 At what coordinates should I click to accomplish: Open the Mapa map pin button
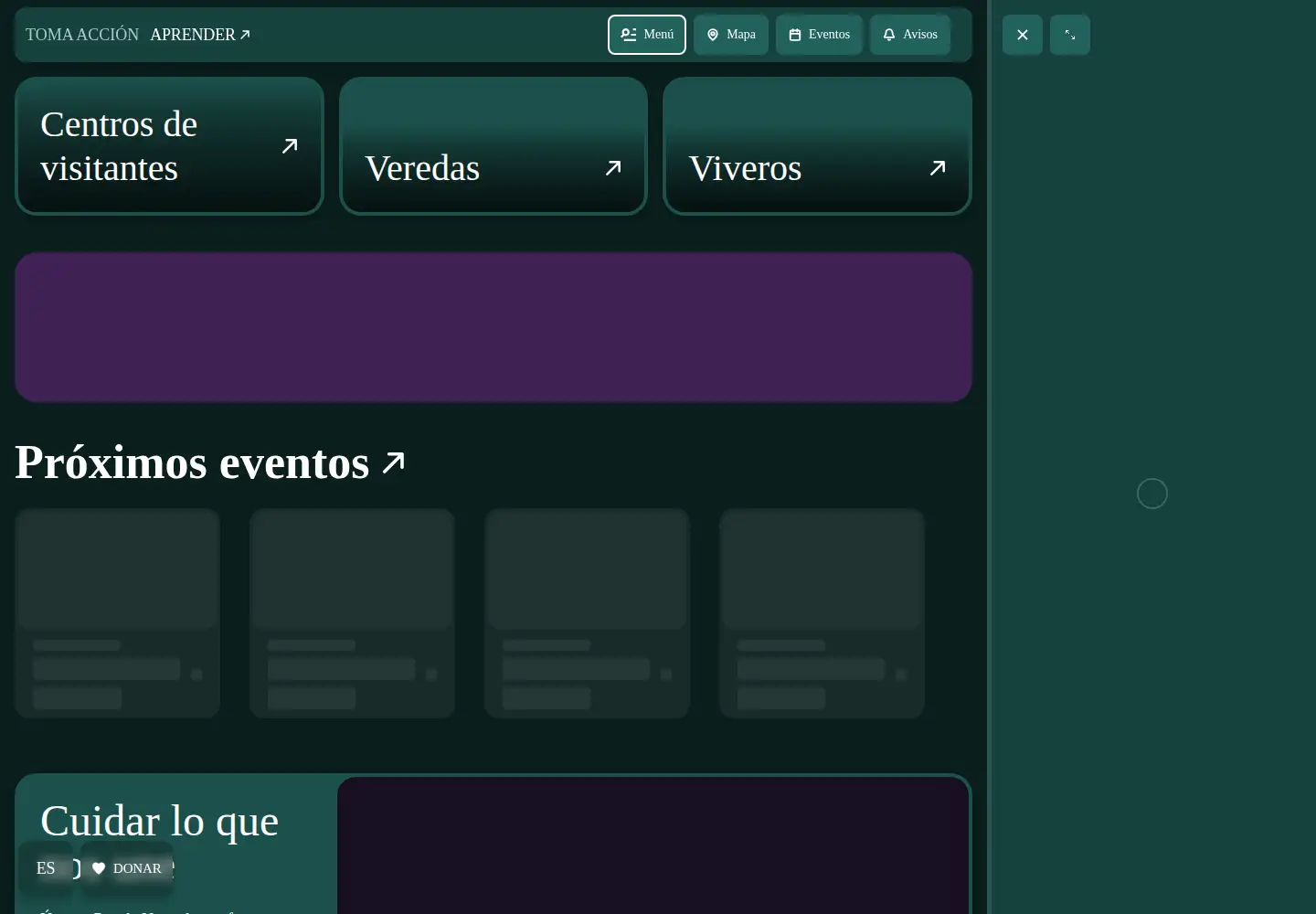pos(731,35)
